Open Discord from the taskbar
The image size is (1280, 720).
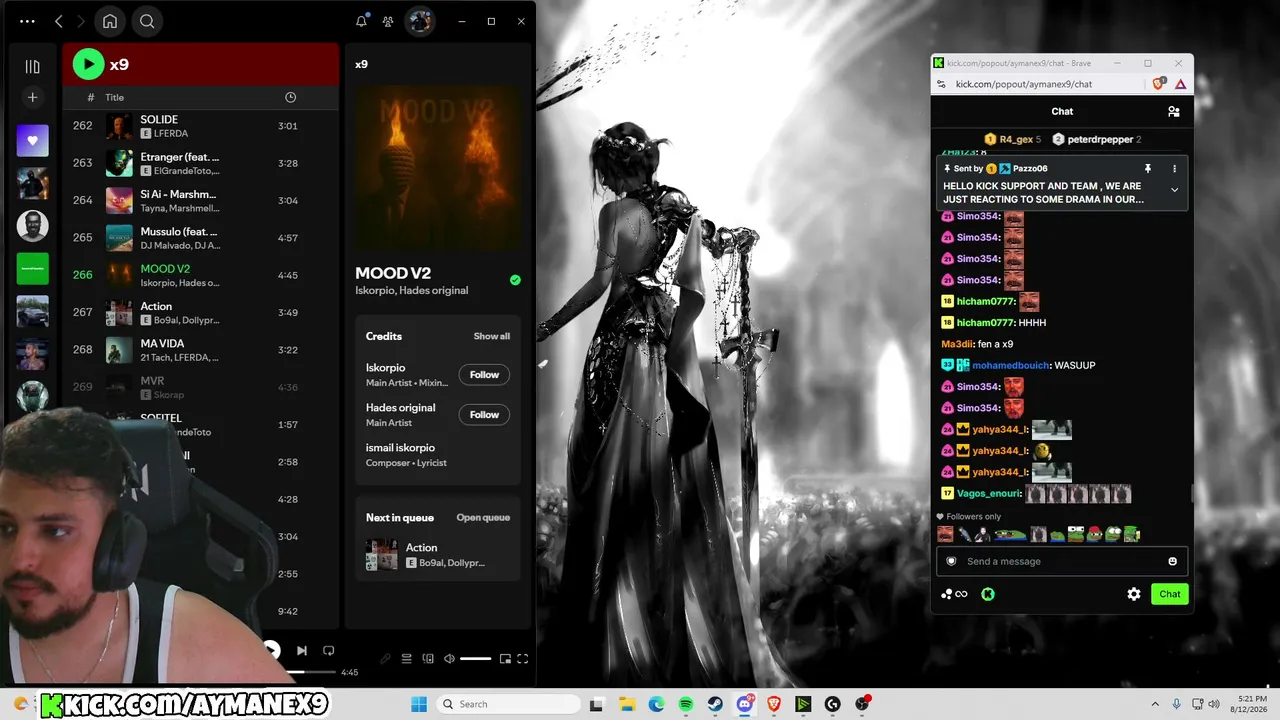[745, 704]
